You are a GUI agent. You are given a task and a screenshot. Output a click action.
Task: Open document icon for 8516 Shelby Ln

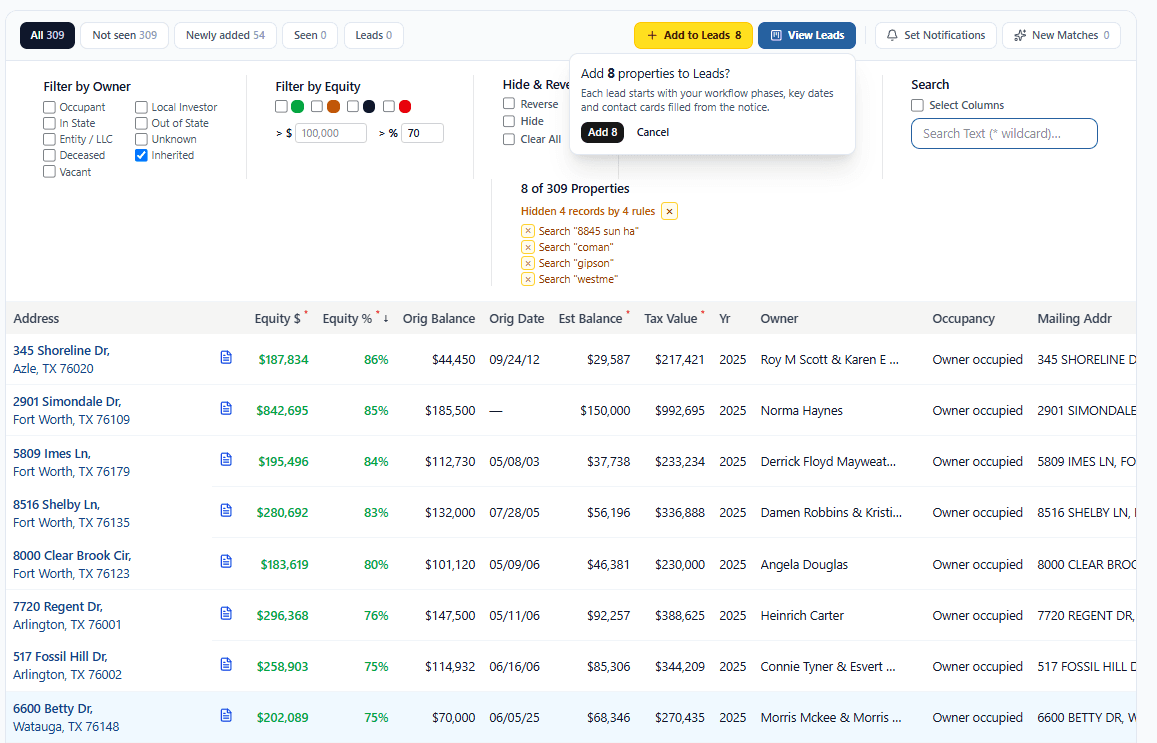(226, 510)
